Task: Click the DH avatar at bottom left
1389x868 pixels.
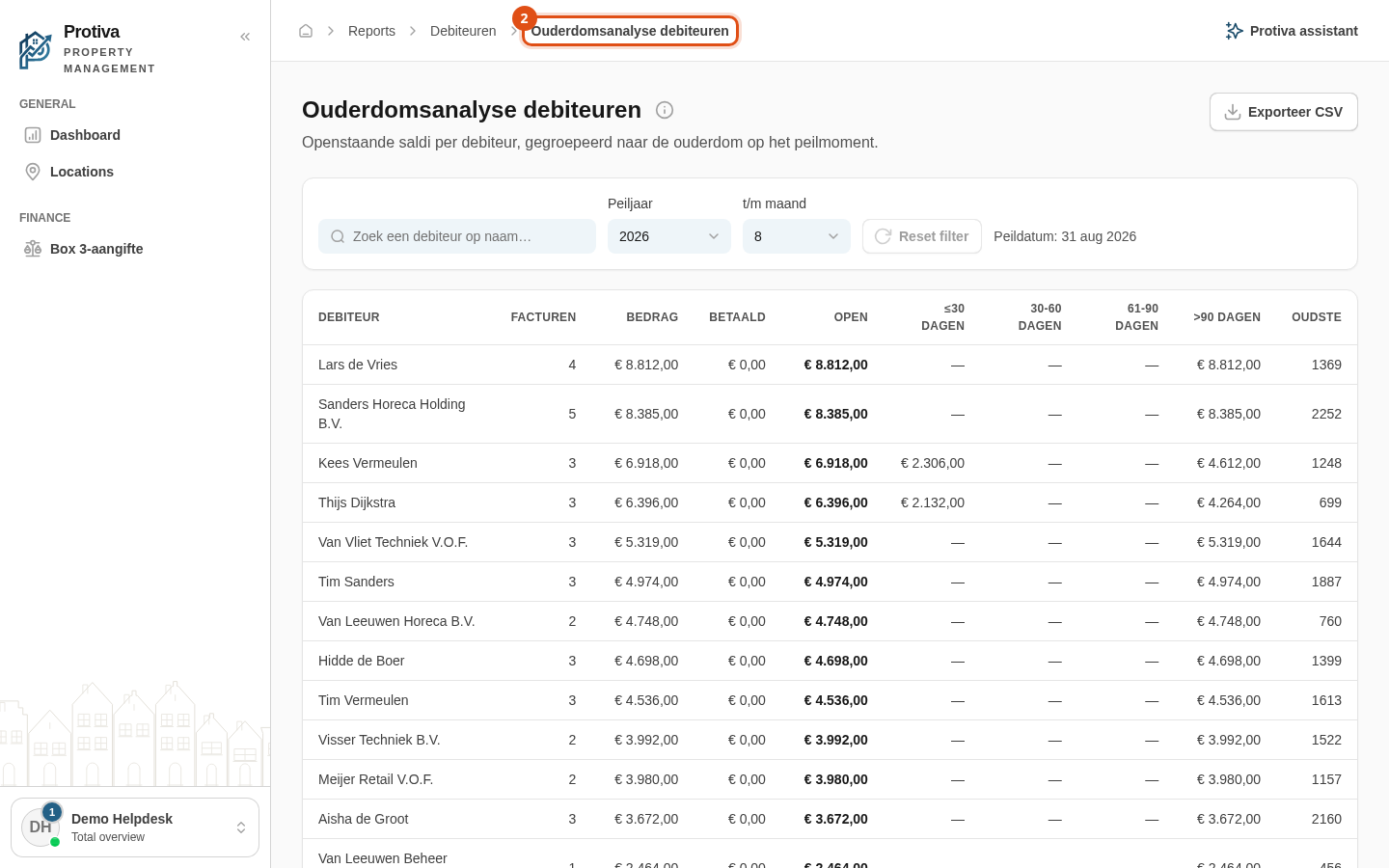Action: (x=41, y=827)
